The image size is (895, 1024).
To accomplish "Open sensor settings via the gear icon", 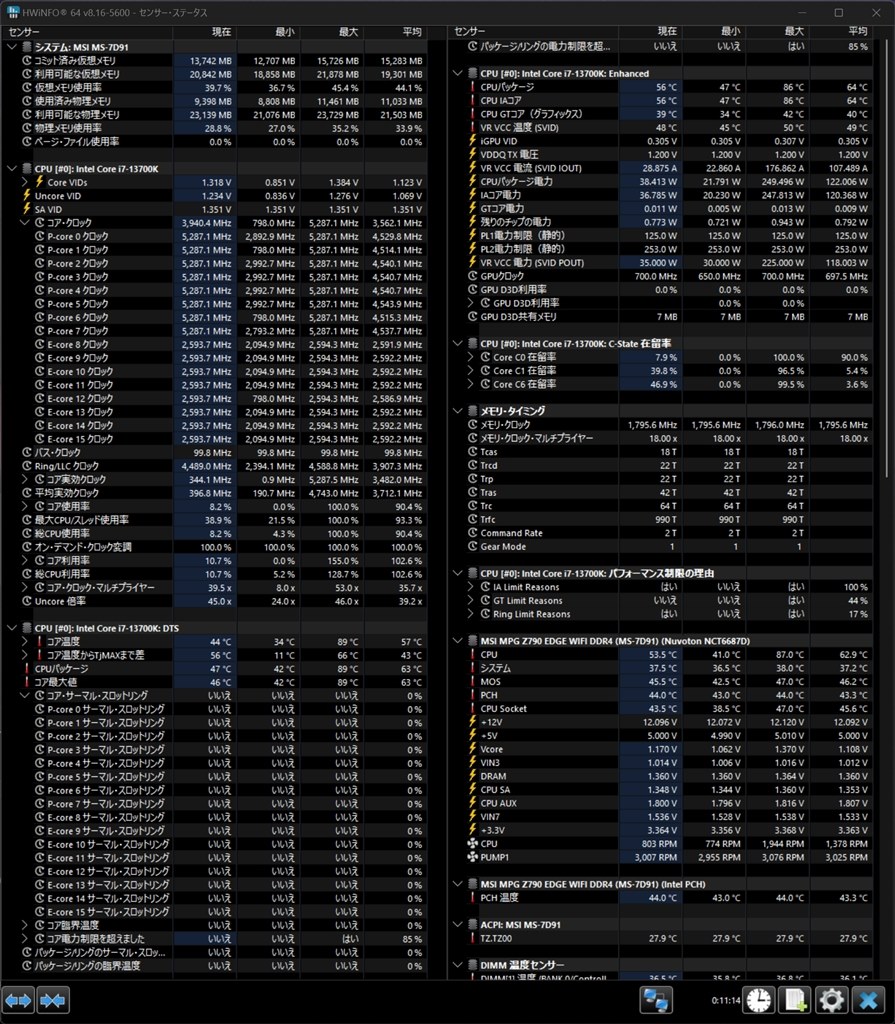I will pyautogui.click(x=832, y=1000).
